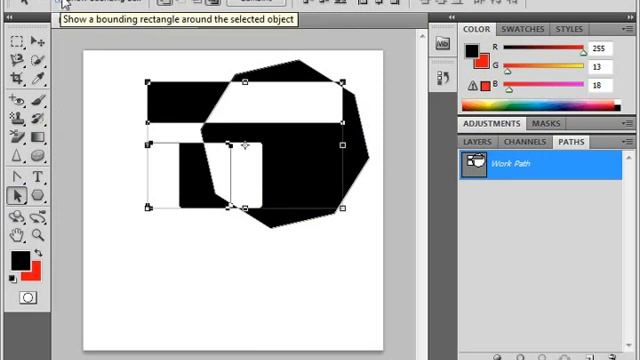Click Paths panel scroll down arrow
Image resolution: width=640 pixels, height=360 pixels.
pos(629,345)
